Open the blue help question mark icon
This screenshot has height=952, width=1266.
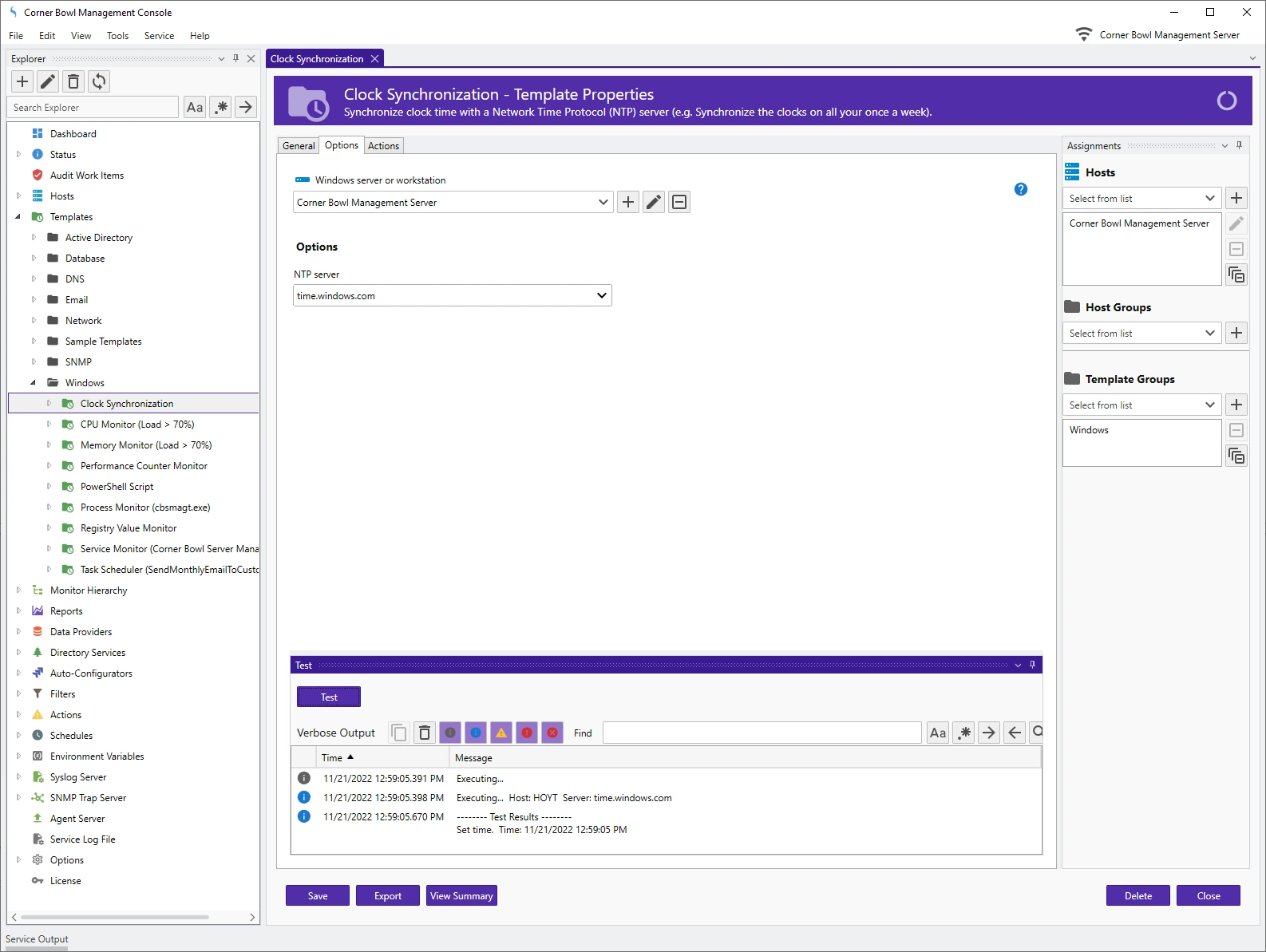point(1020,189)
